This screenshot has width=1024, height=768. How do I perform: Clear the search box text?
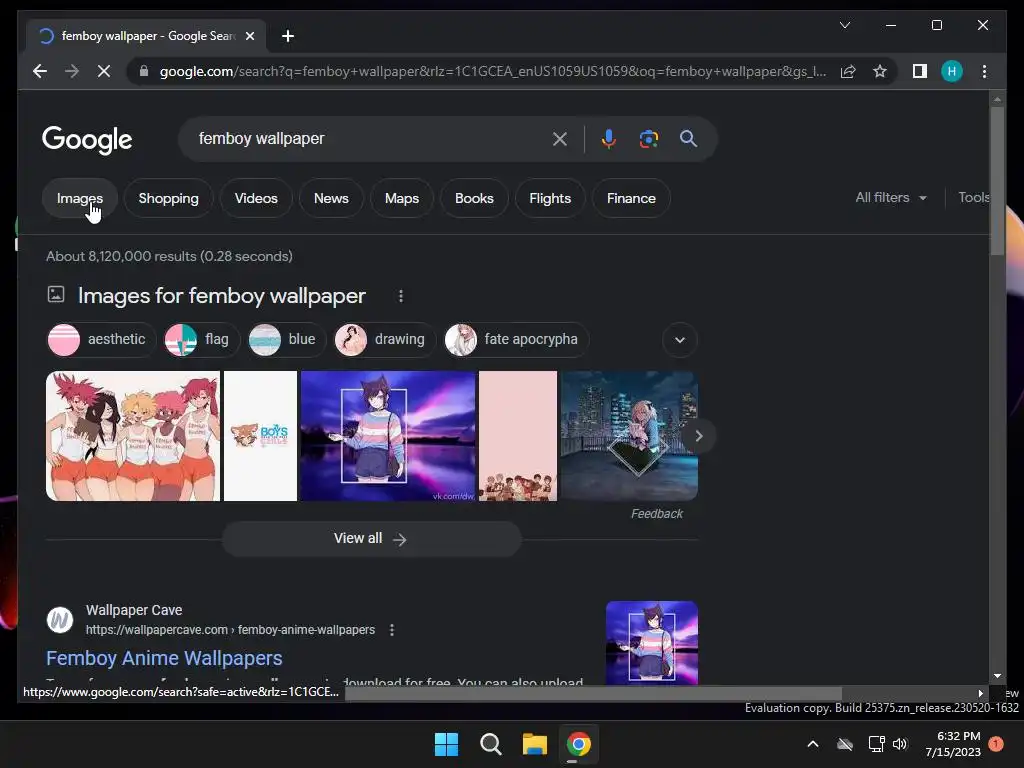tap(560, 138)
